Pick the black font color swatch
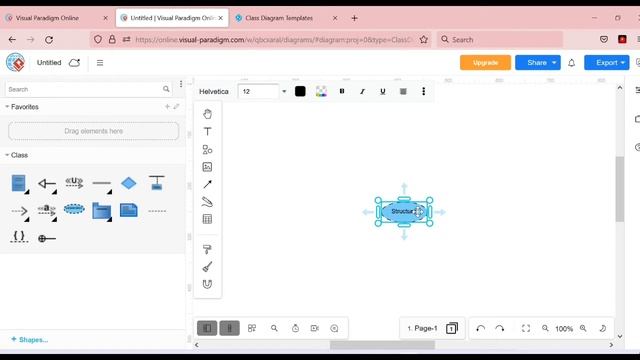Viewport: 640px width, 360px height. 300,91
